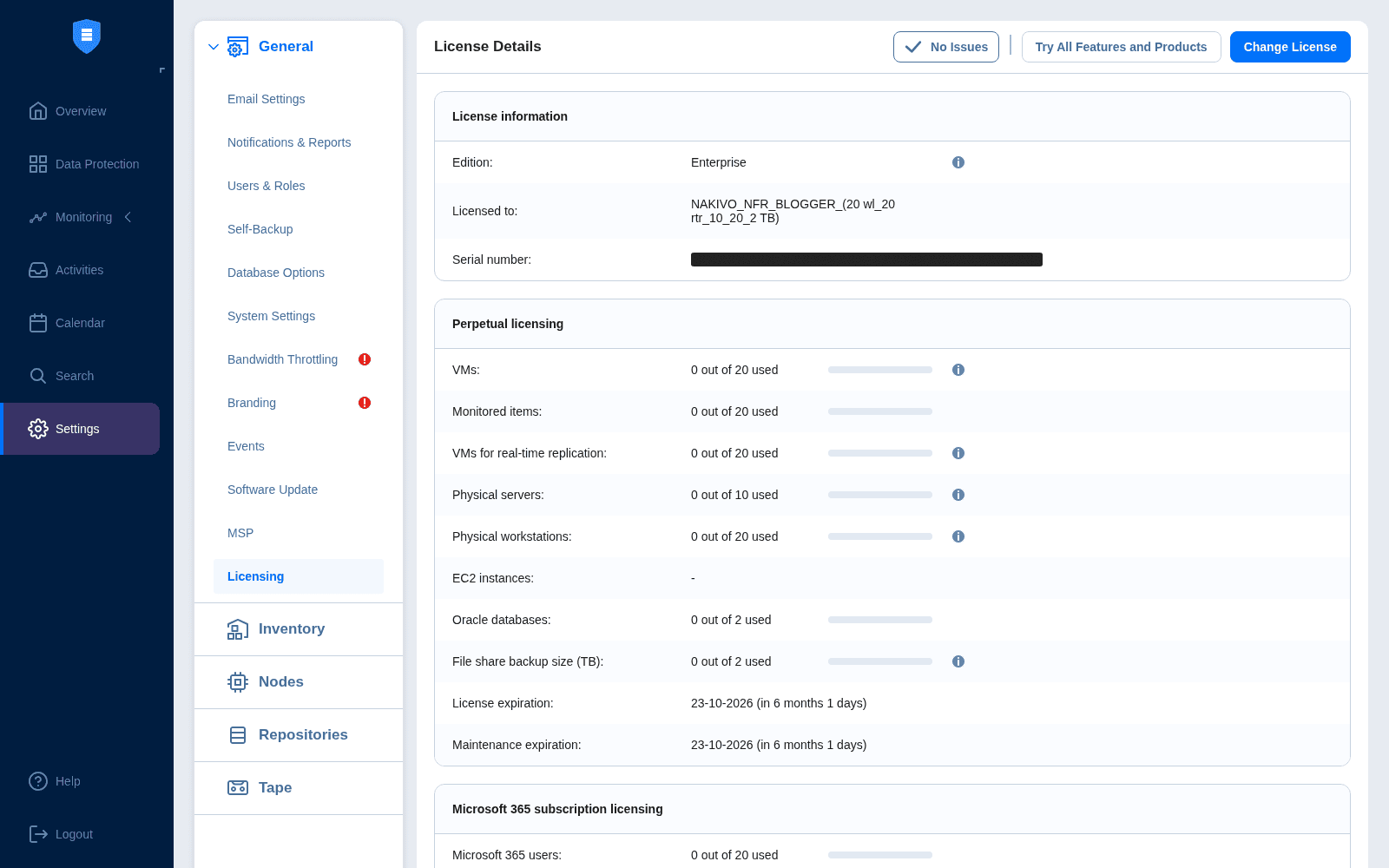Open the Overview home icon
Image resolution: width=1389 pixels, height=868 pixels.
[38, 111]
